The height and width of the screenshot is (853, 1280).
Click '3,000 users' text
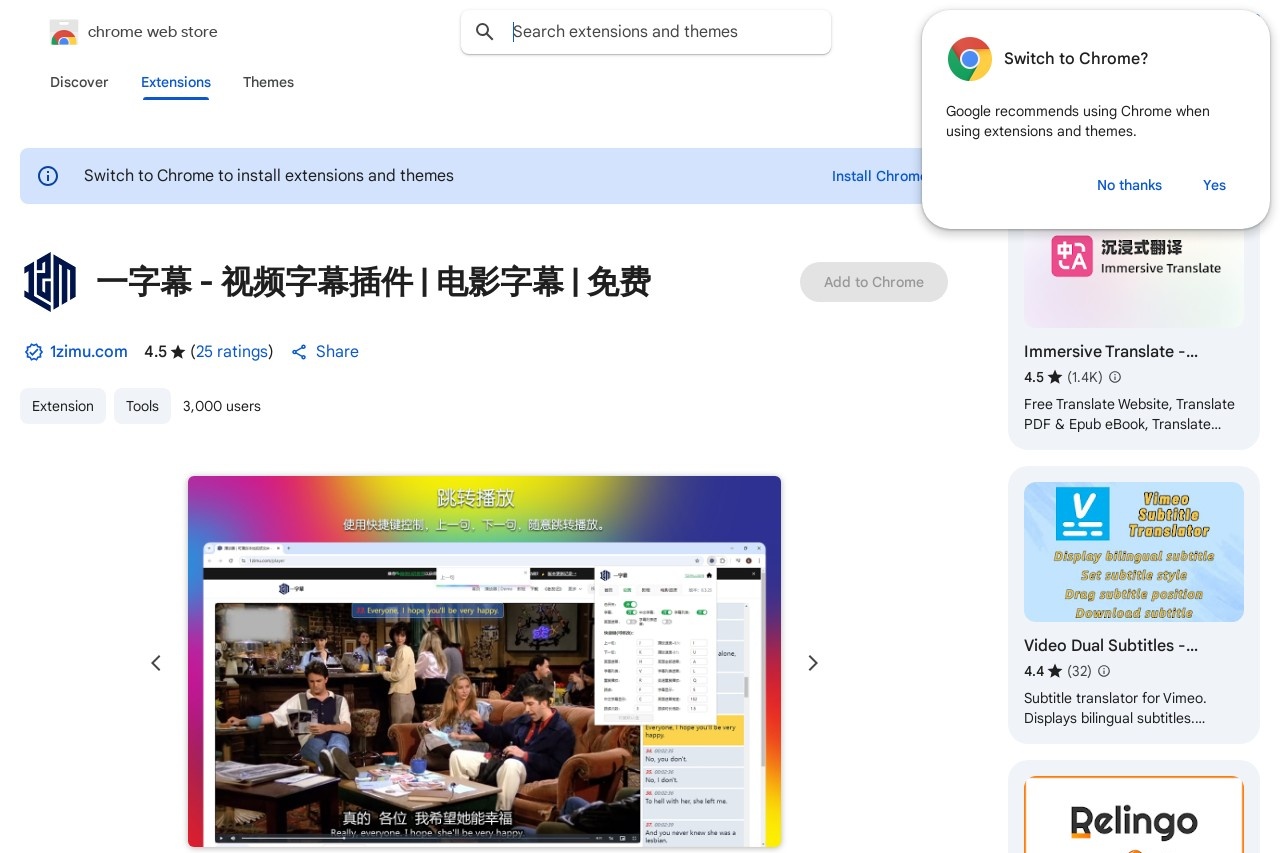pyautogui.click(x=222, y=406)
